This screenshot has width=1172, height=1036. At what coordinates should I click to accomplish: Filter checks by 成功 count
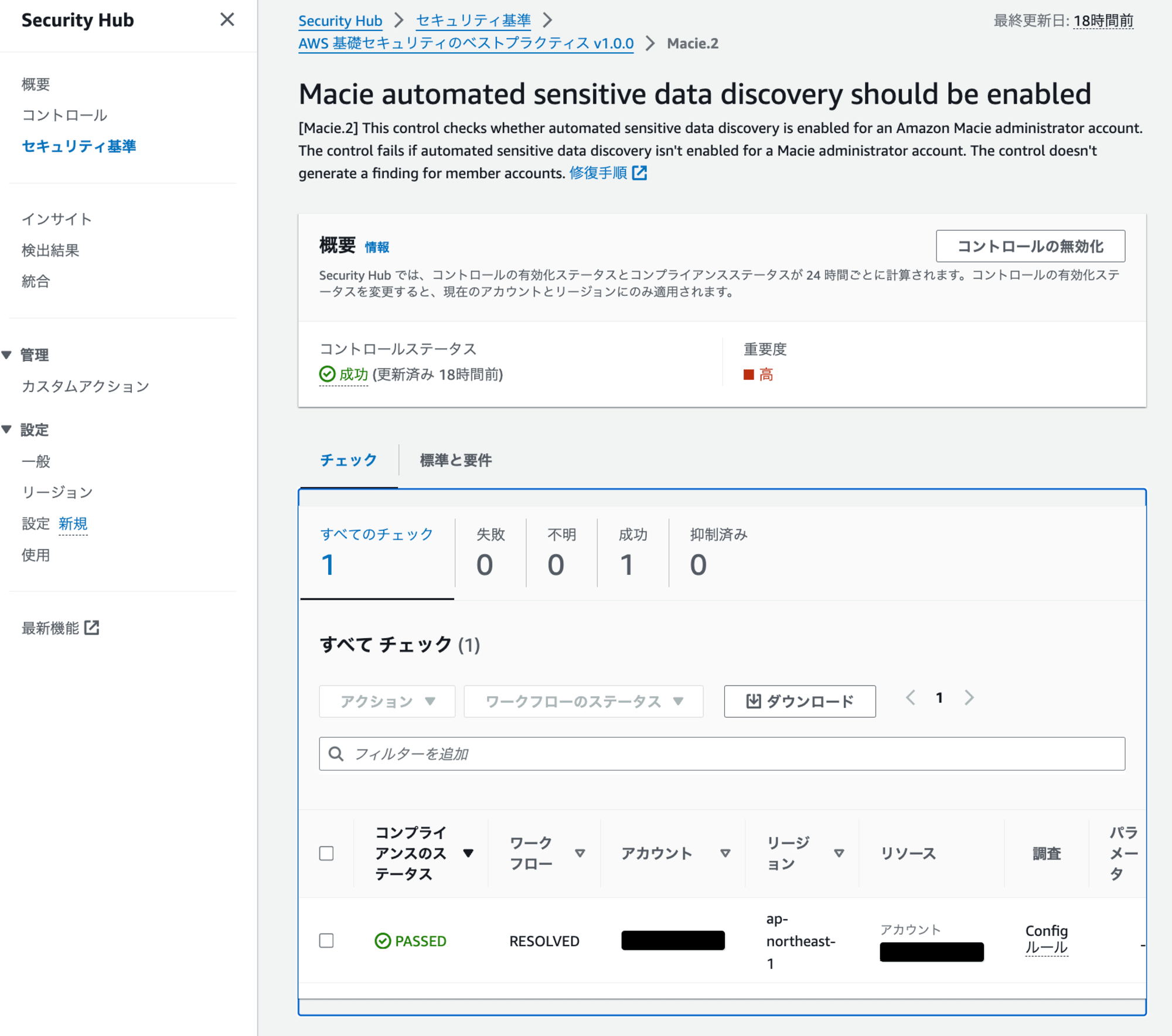633,553
